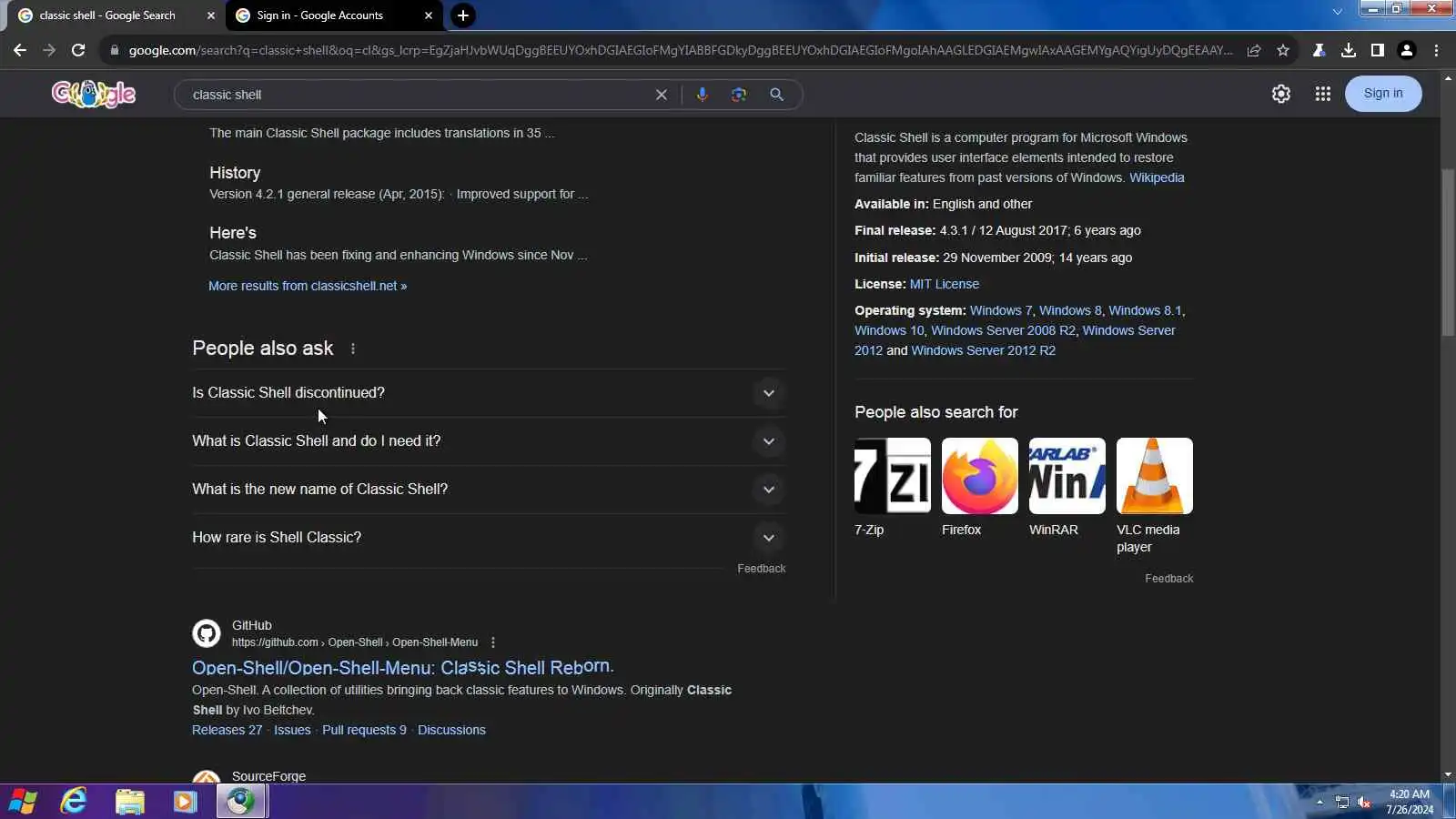Viewport: 1456px width, 819px height.
Task: Open People also ask options menu
Action: [353, 349]
